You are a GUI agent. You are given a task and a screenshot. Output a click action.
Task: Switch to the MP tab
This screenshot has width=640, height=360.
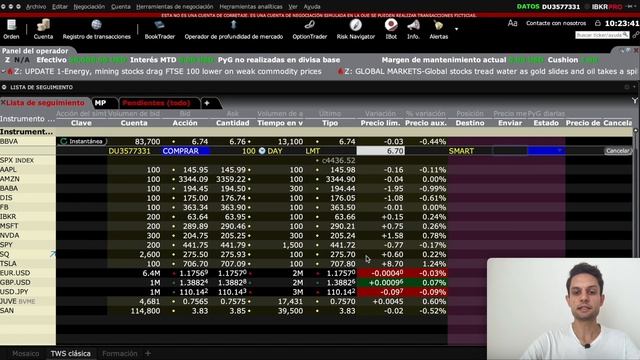[x=100, y=103]
